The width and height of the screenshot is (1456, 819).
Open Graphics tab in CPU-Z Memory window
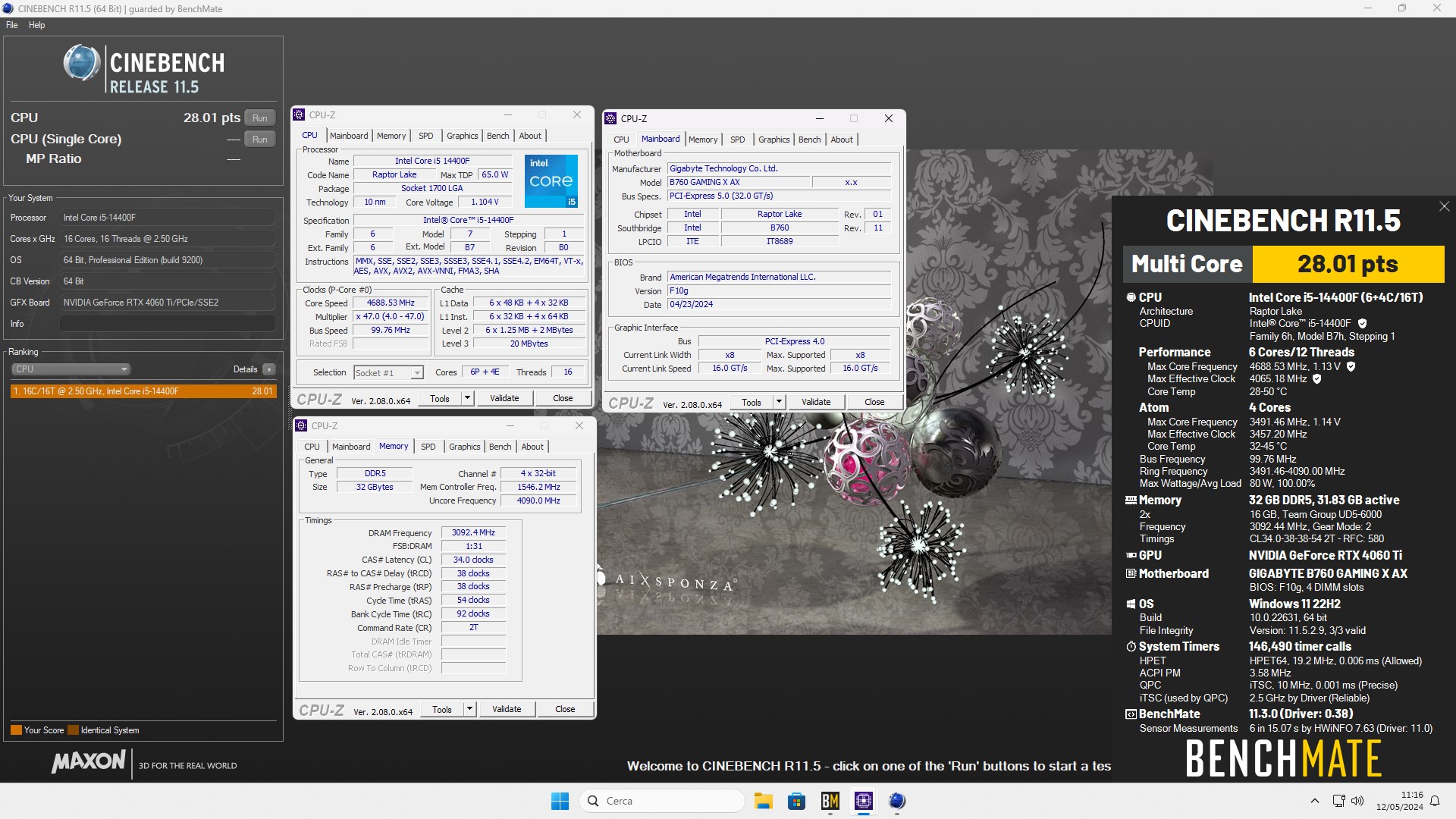click(464, 447)
